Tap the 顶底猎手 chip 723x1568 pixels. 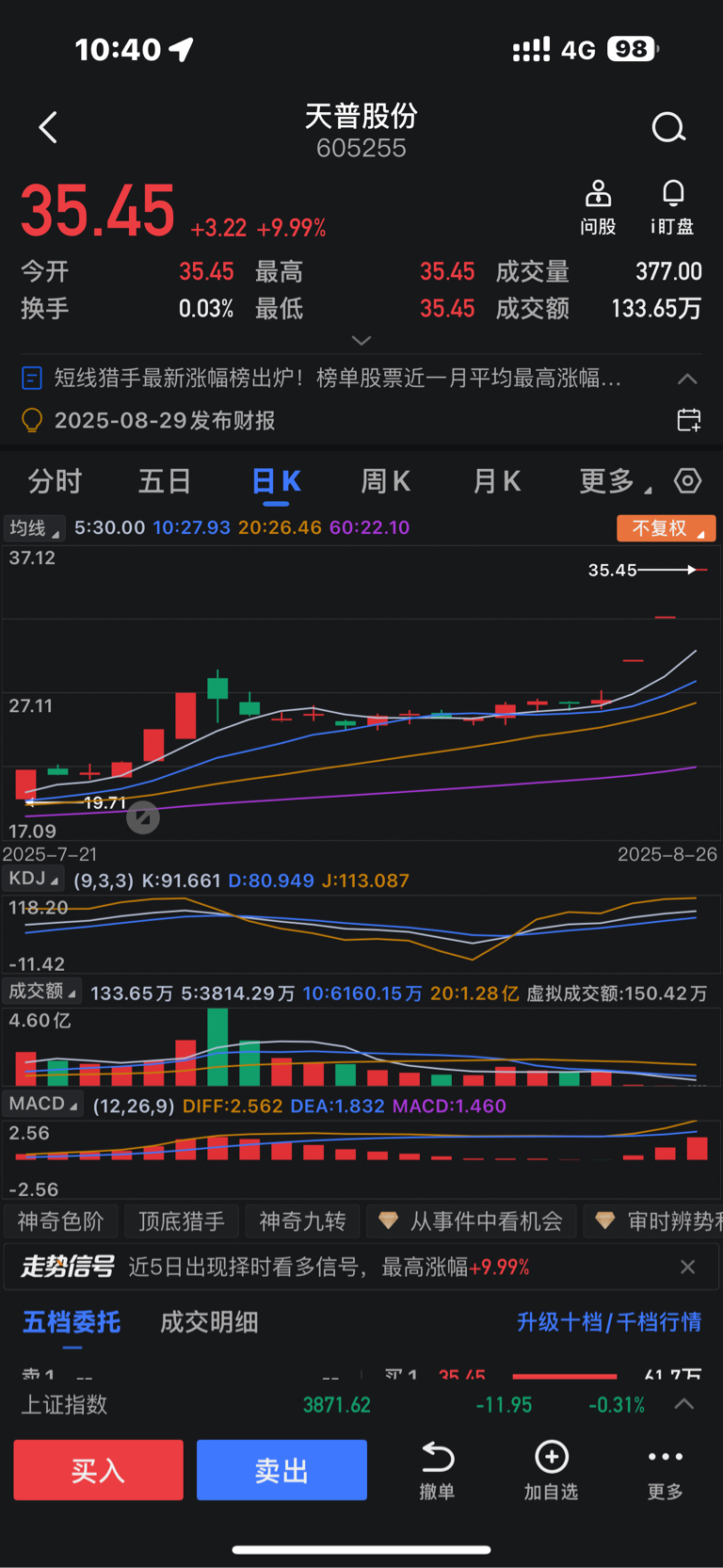[x=182, y=1221]
